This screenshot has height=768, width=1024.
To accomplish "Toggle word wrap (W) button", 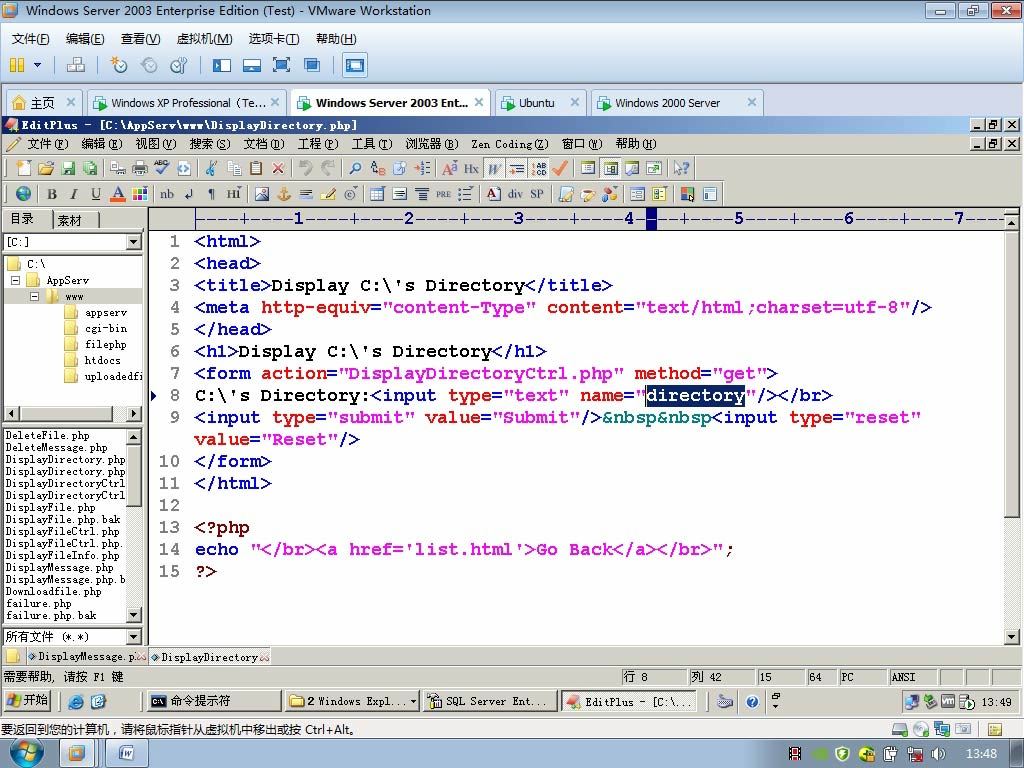I will 494,168.
